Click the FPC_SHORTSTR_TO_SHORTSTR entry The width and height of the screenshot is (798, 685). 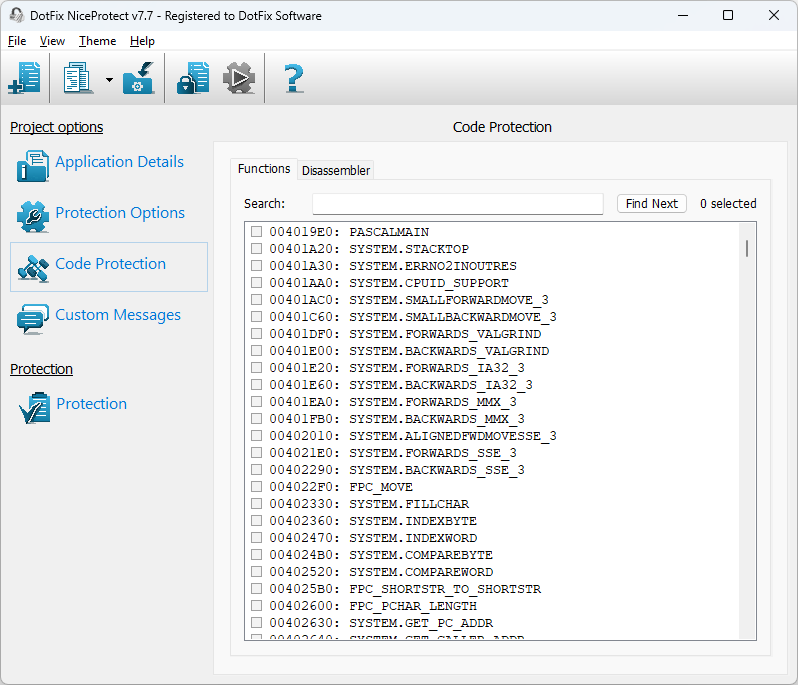pyautogui.click(x=445, y=589)
